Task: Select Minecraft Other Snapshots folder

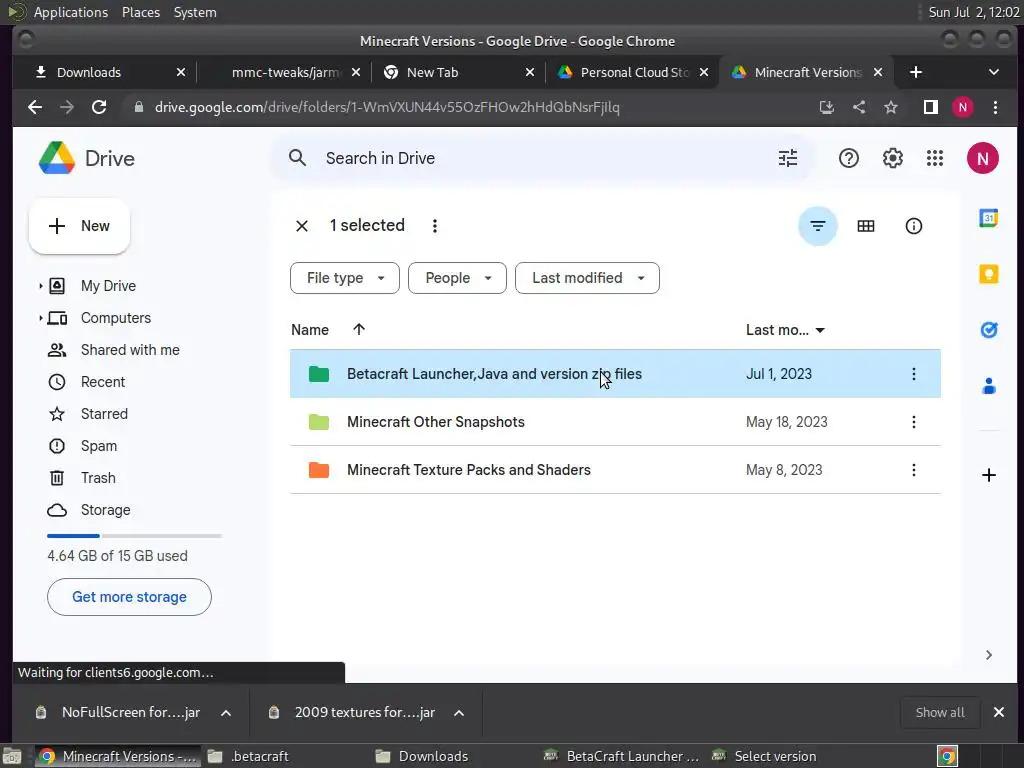Action: (615, 422)
